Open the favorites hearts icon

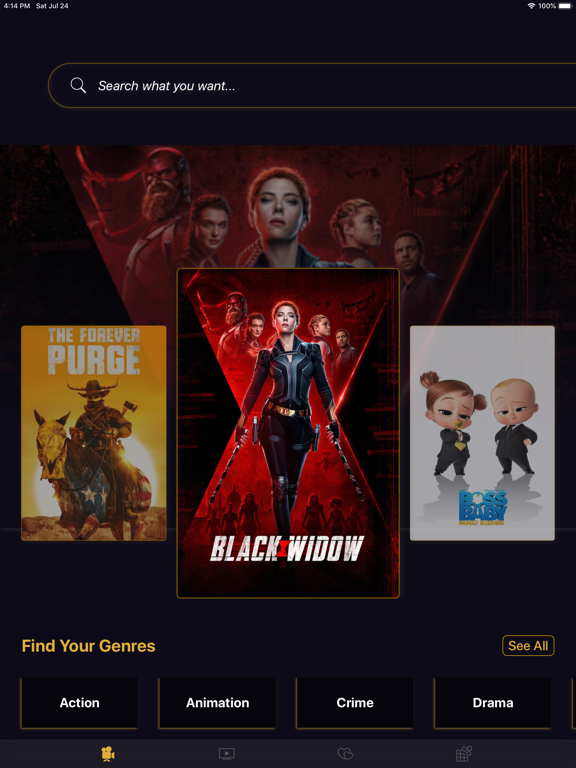(345, 754)
